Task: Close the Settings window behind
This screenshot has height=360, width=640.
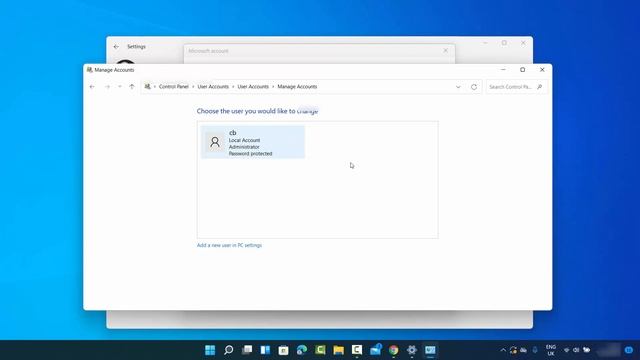Action: click(x=523, y=43)
